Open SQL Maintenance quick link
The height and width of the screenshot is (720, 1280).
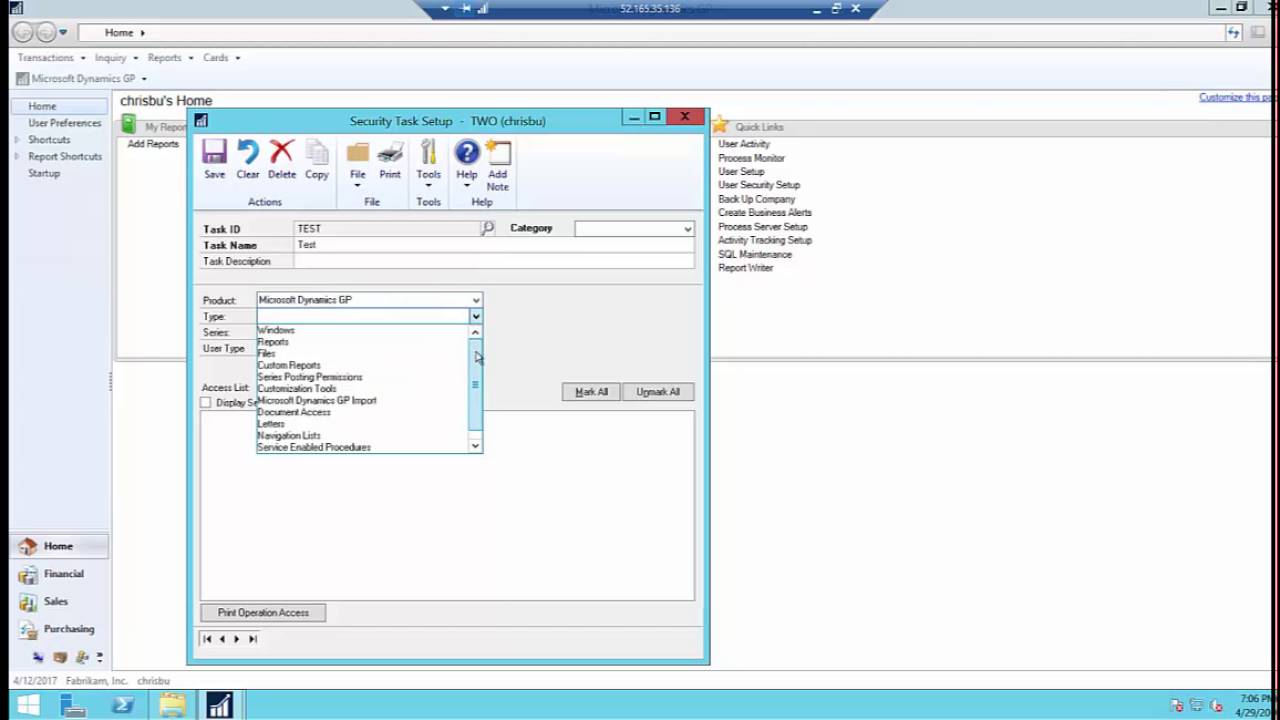tap(755, 254)
